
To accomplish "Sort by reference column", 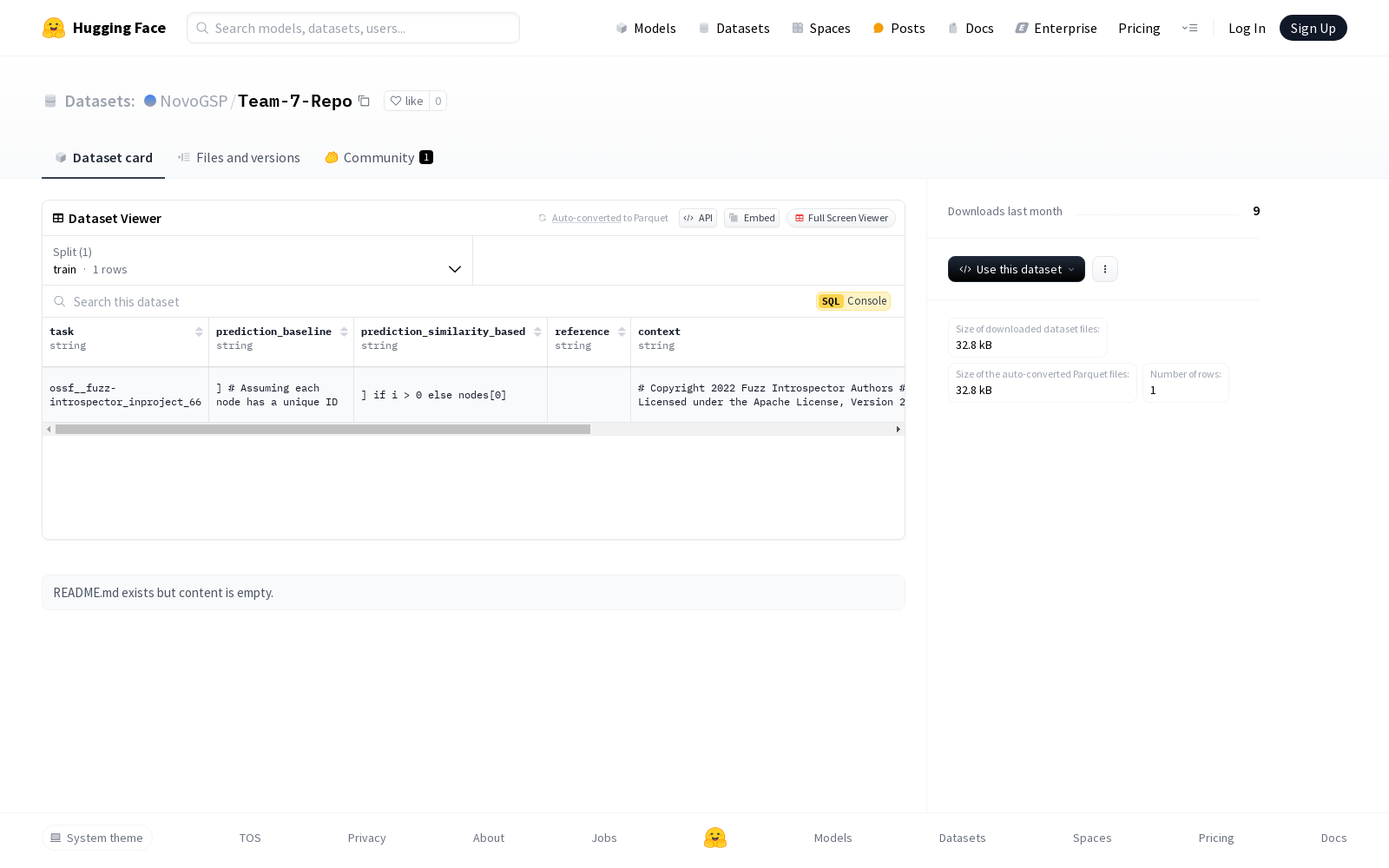I will click(x=622, y=332).
